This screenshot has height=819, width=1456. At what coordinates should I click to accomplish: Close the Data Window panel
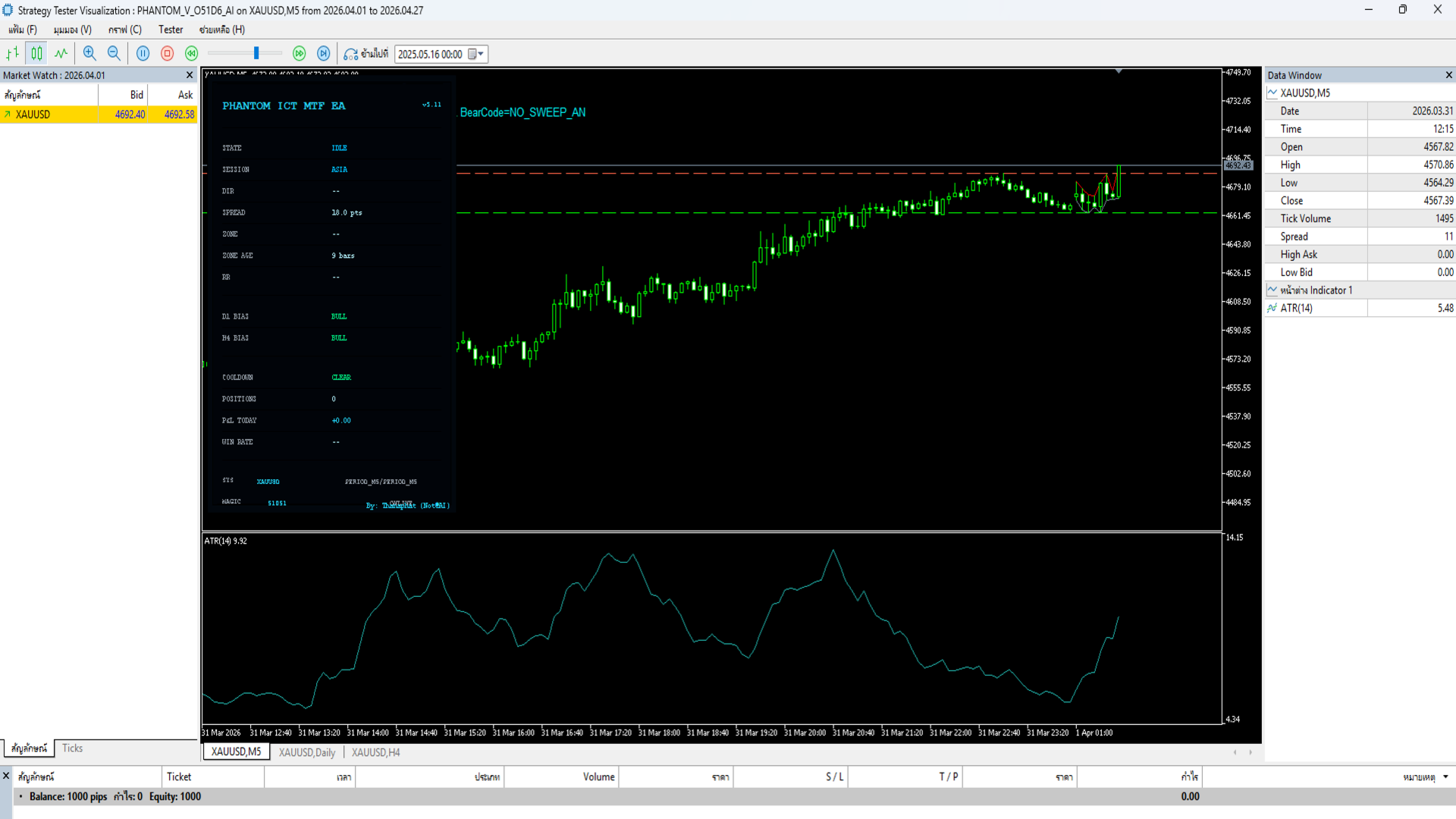tap(1448, 75)
